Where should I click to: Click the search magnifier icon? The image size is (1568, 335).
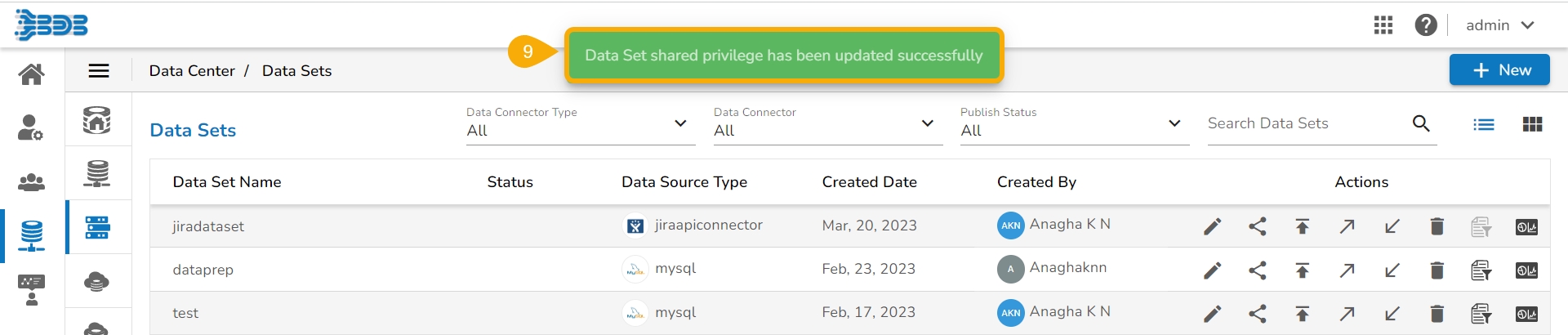[1421, 123]
